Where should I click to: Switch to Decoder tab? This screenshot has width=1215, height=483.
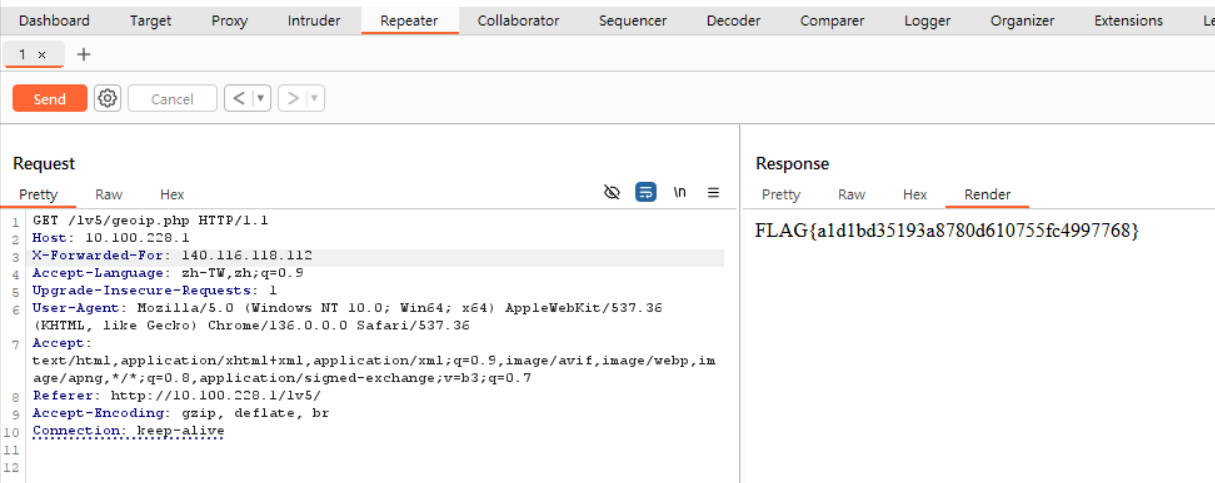733,20
